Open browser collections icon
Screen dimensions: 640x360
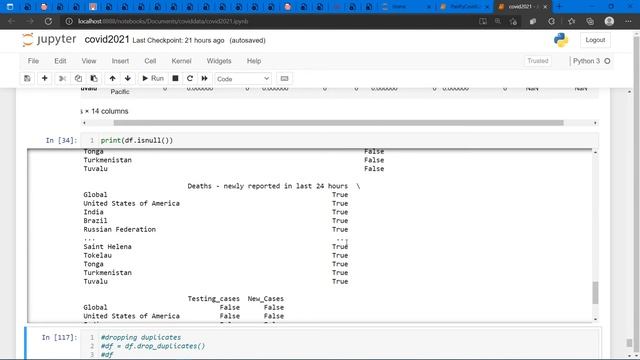pos(590,21)
